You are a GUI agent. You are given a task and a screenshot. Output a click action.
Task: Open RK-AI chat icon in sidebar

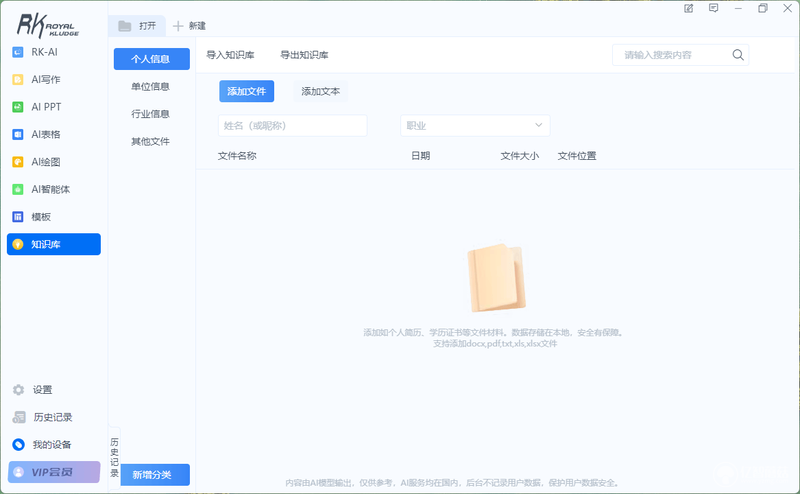pyautogui.click(x=18, y=52)
